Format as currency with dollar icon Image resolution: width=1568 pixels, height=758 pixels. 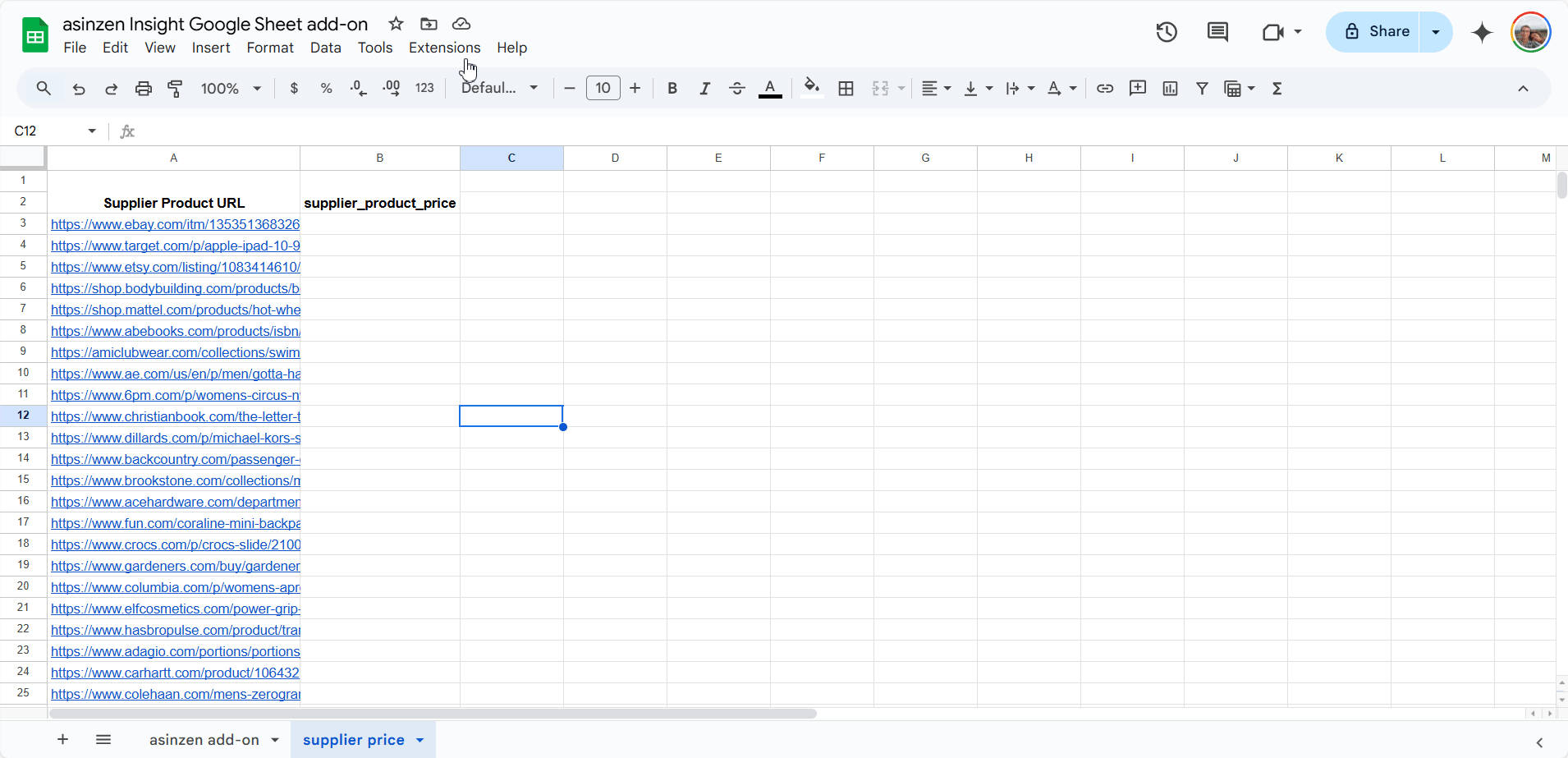tap(294, 89)
